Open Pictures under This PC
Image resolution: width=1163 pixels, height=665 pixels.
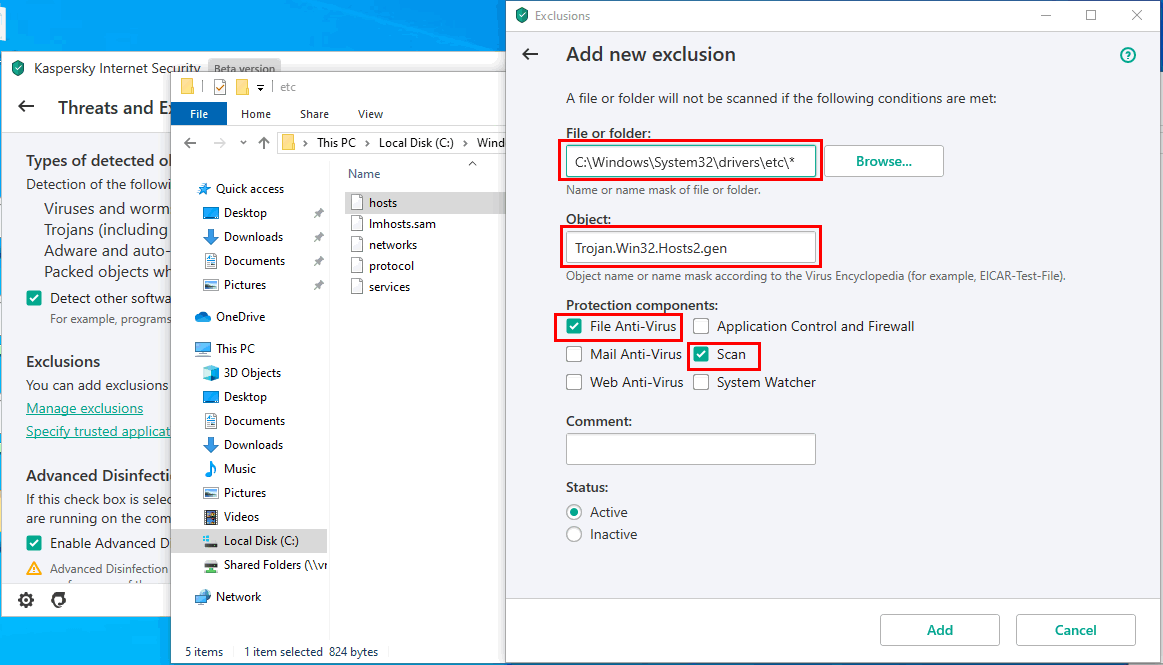pos(245,493)
